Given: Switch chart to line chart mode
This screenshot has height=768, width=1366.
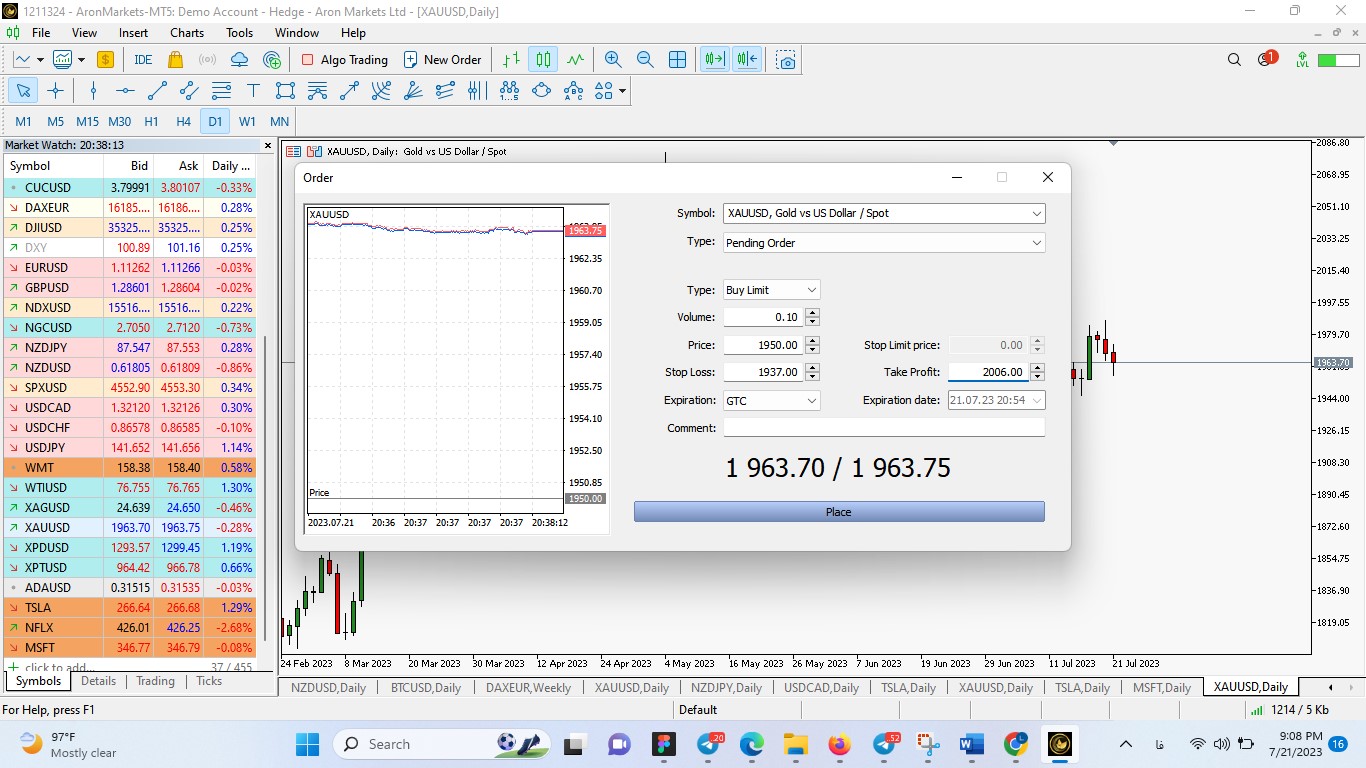Looking at the screenshot, I should 575,60.
